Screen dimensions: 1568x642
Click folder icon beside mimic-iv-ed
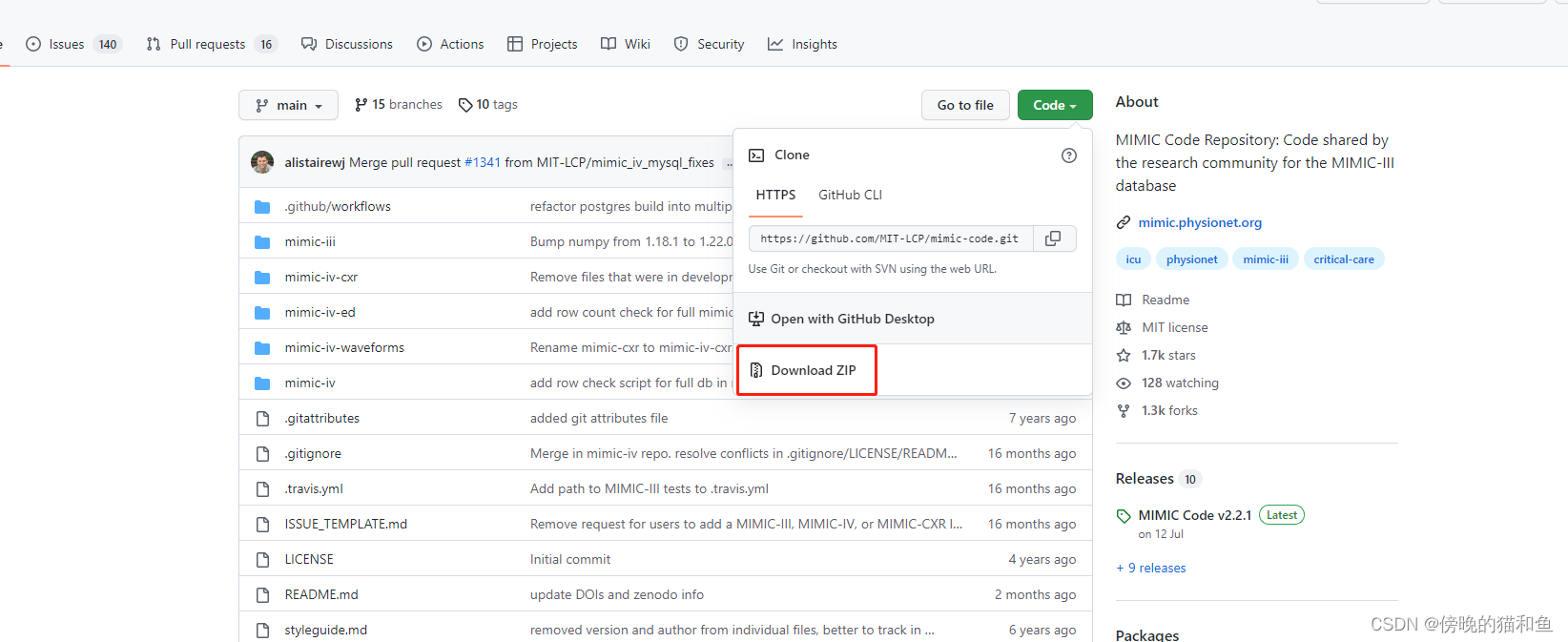pos(262,312)
